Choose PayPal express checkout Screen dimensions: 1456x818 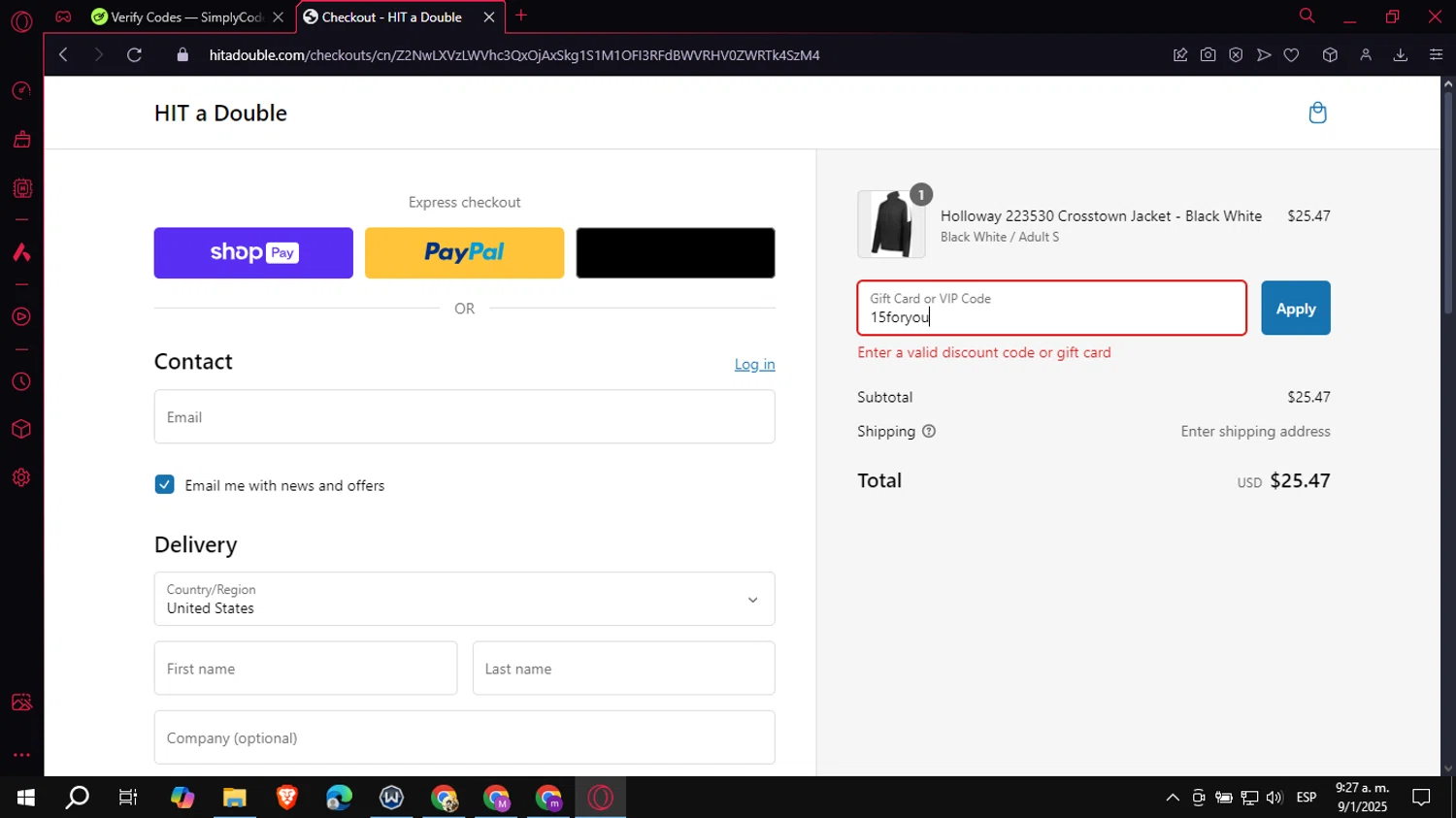[x=464, y=253]
